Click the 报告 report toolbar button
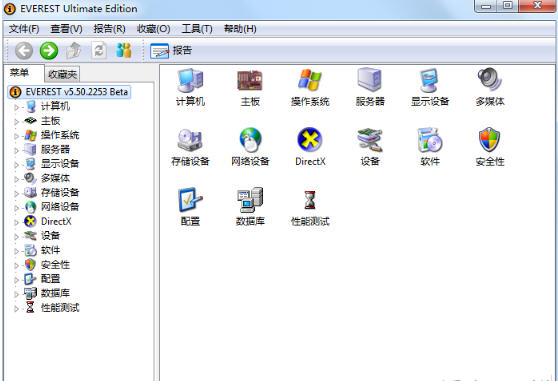 tap(171, 51)
